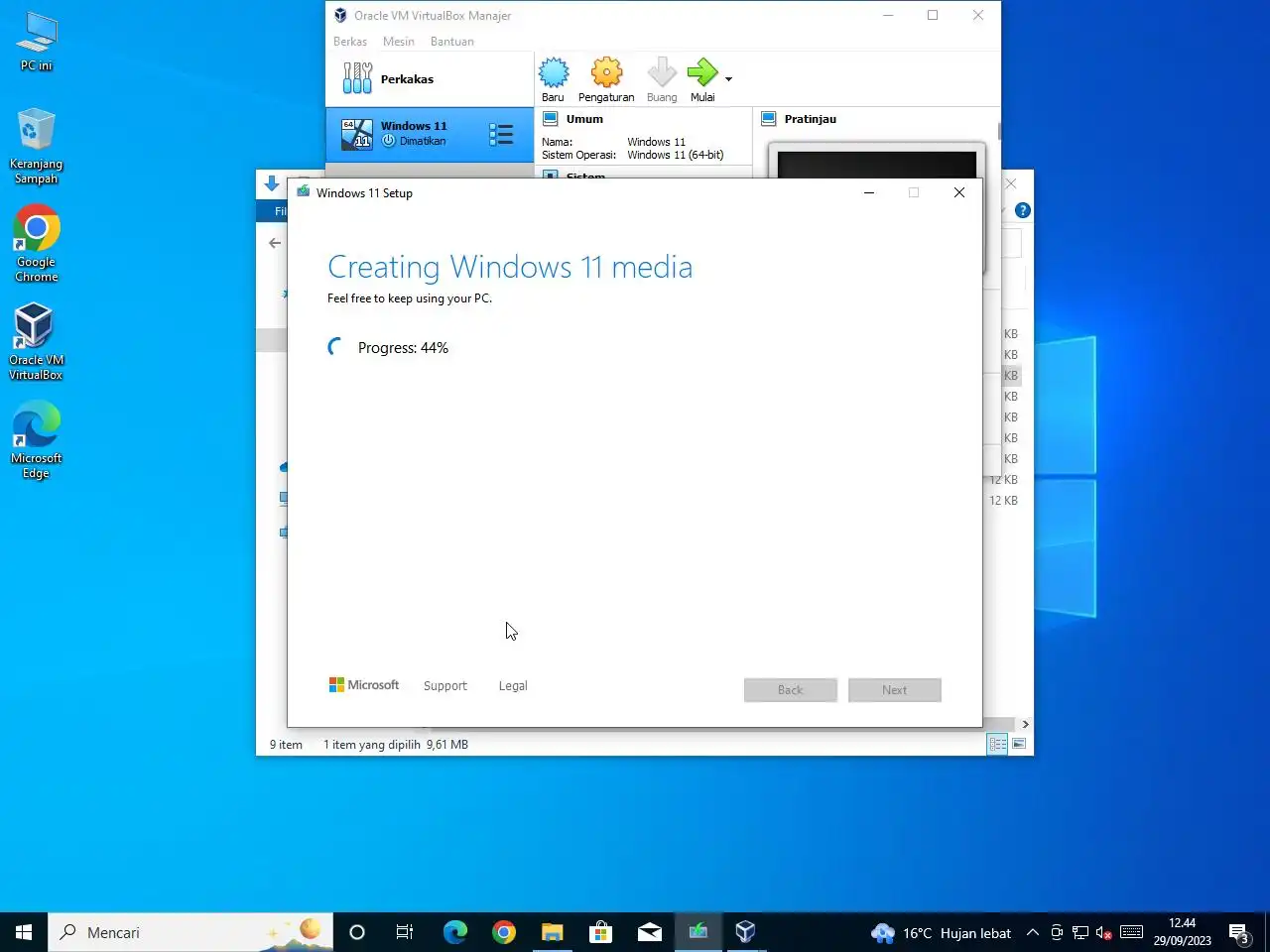The height and width of the screenshot is (952, 1270).
Task: Open the Perkakas tools icon
Action: pyautogui.click(x=357, y=78)
